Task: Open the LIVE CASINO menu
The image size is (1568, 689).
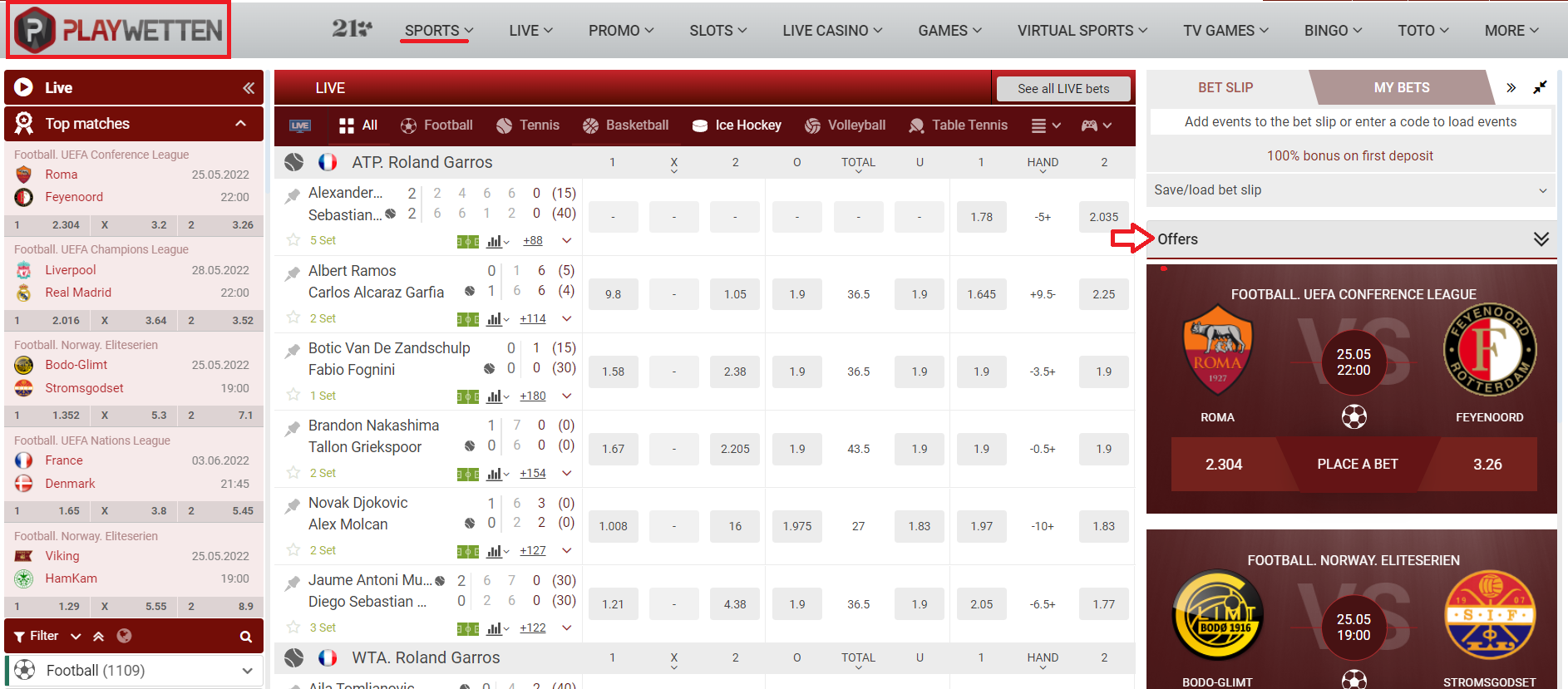Action: pyautogui.click(x=832, y=31)
